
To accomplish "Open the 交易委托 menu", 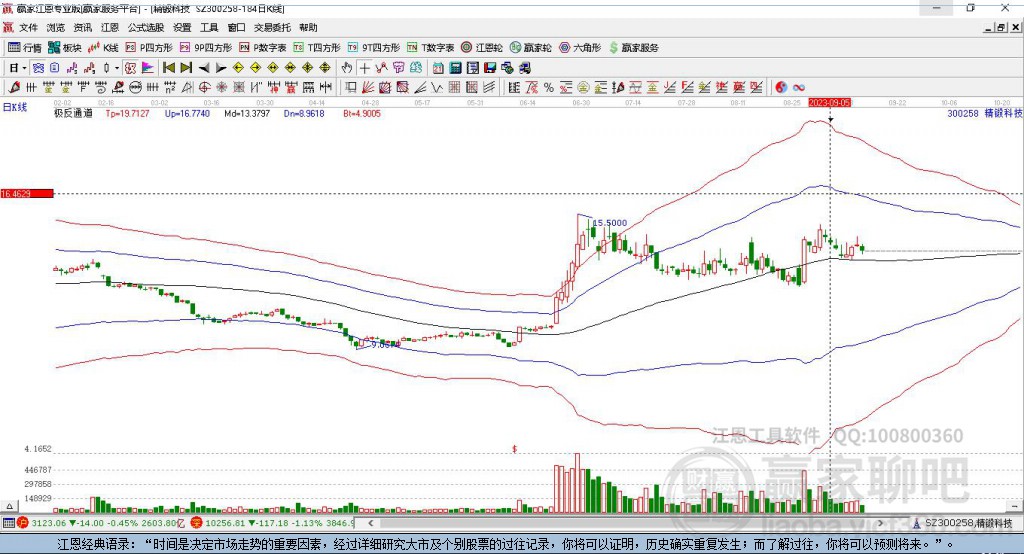I will (x=272, y=27).
